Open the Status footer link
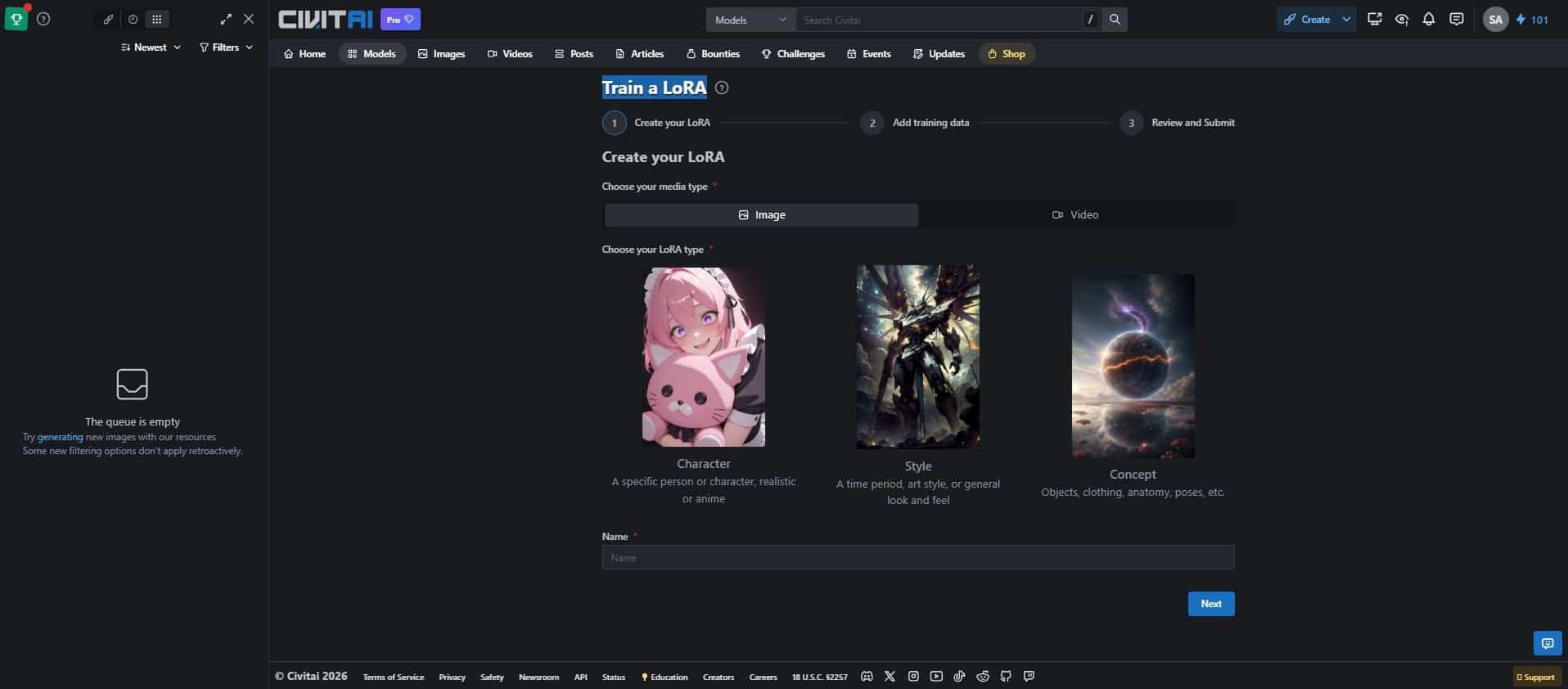 click(x=614, y=677)
